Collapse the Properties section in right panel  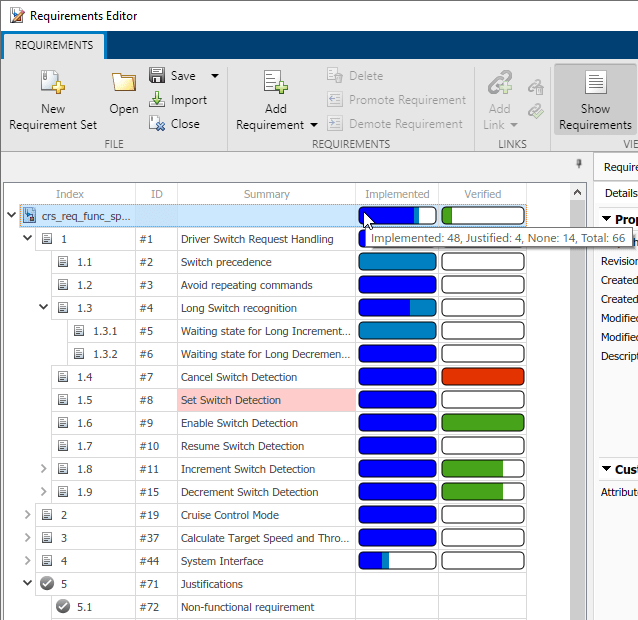click(607, 219)
